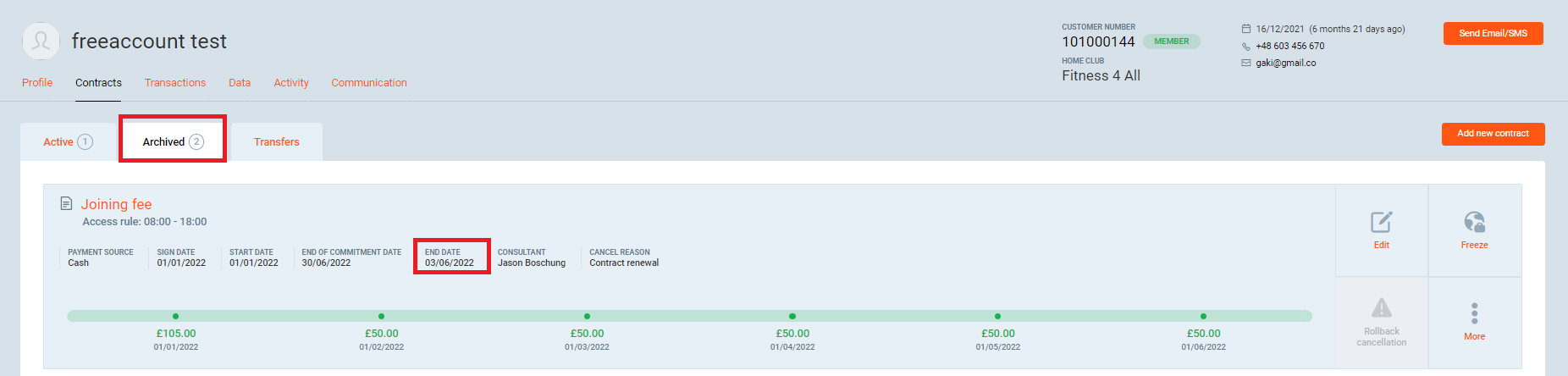Click the contract document icon beside Joining fee

pos(66,203)
